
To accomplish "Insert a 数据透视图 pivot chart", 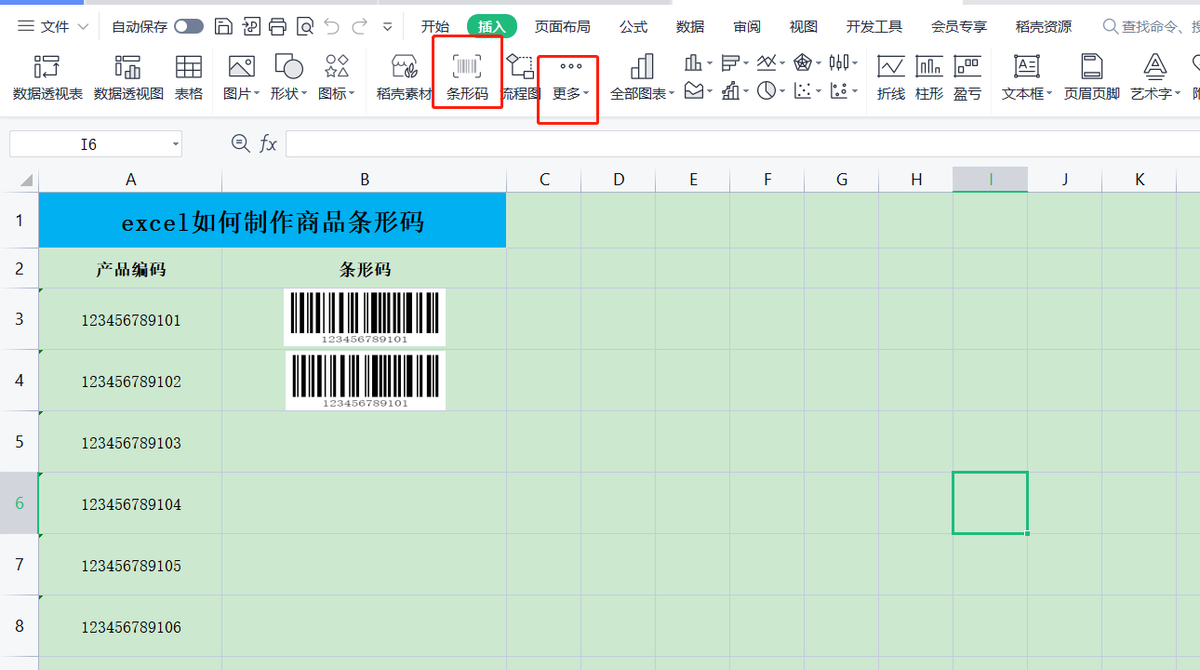I will click(128, 79).
